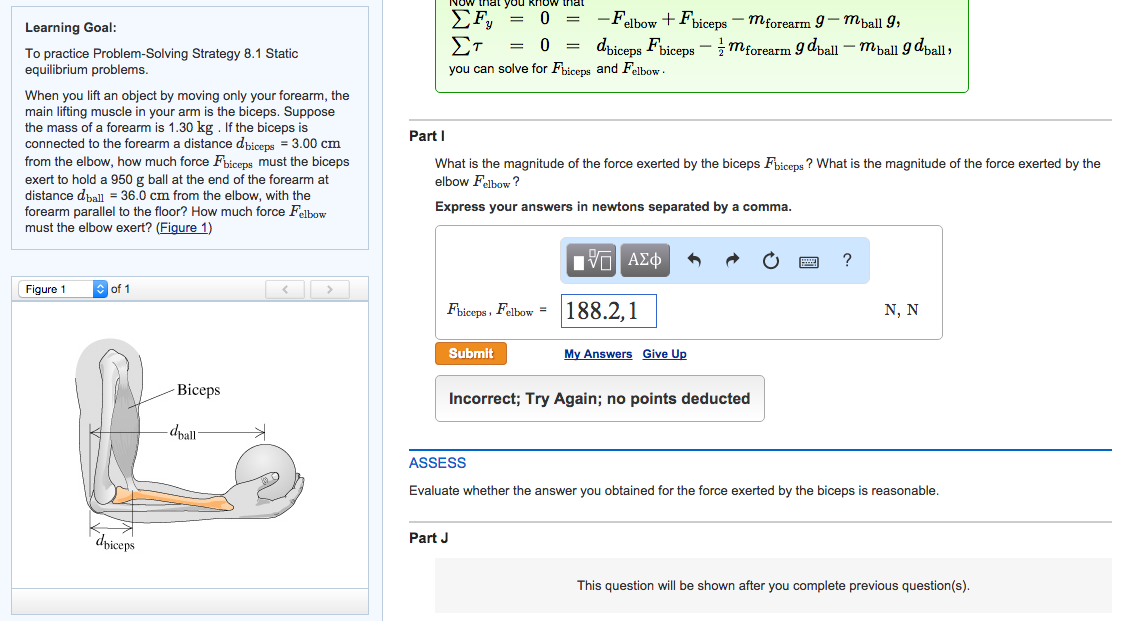Reset the answer entry with circular arrow
The image size is (1130, 621).
coord(770,260)
